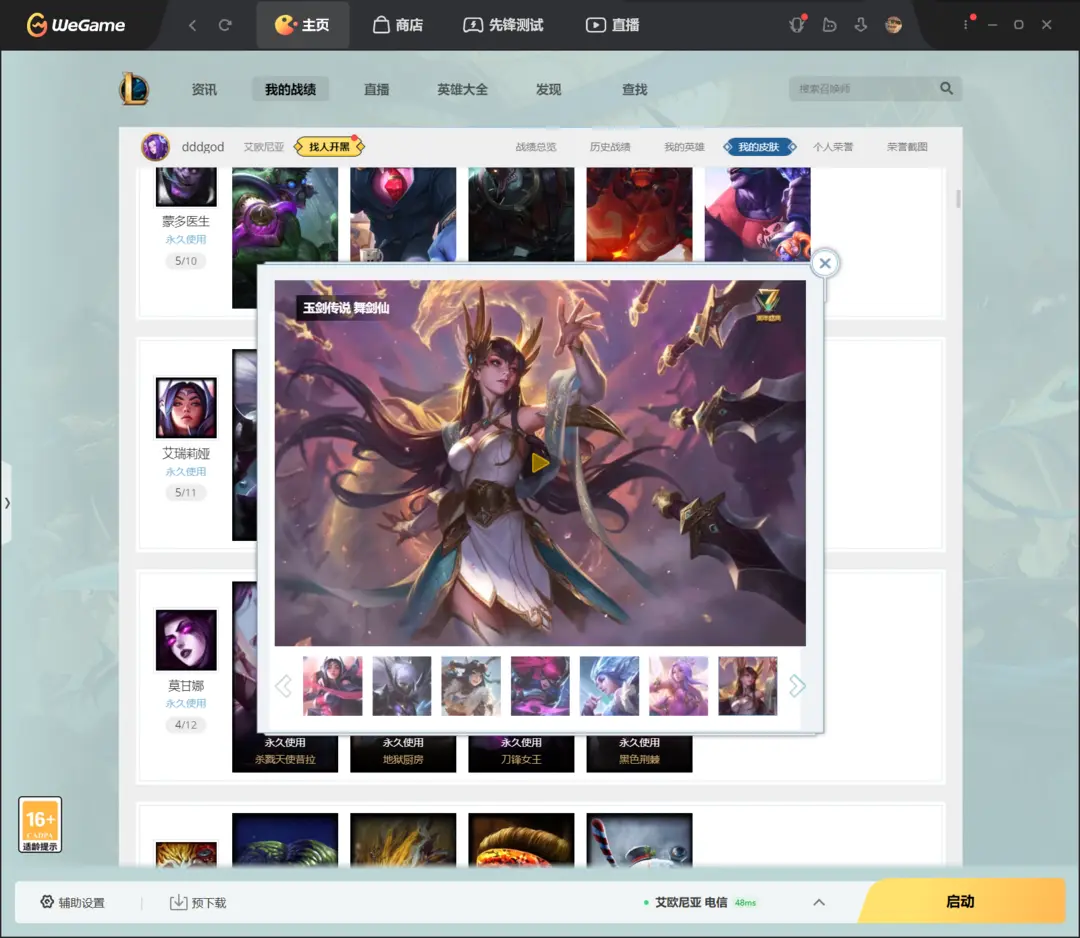
Task: Select the fifth thumbnail in the popup carousel
Action: pyautogui.click(x=610, y=686)
